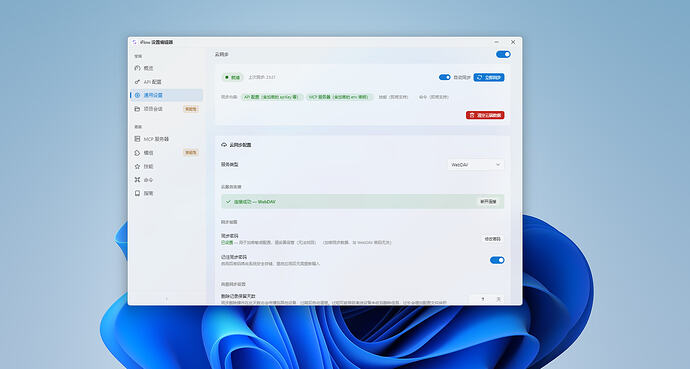Image resolution: width=690 pixels, height=369 pixels.
Task: Open the sidebar item directly below MCP 服务器
Action: pyautogui.click(x=167, y=153)
